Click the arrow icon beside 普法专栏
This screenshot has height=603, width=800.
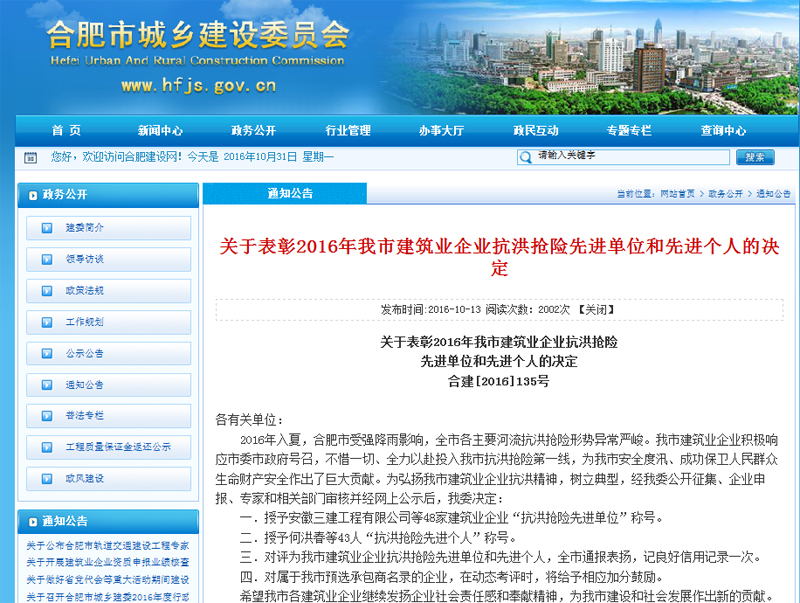pyautogui.click(x=47, y=415)
